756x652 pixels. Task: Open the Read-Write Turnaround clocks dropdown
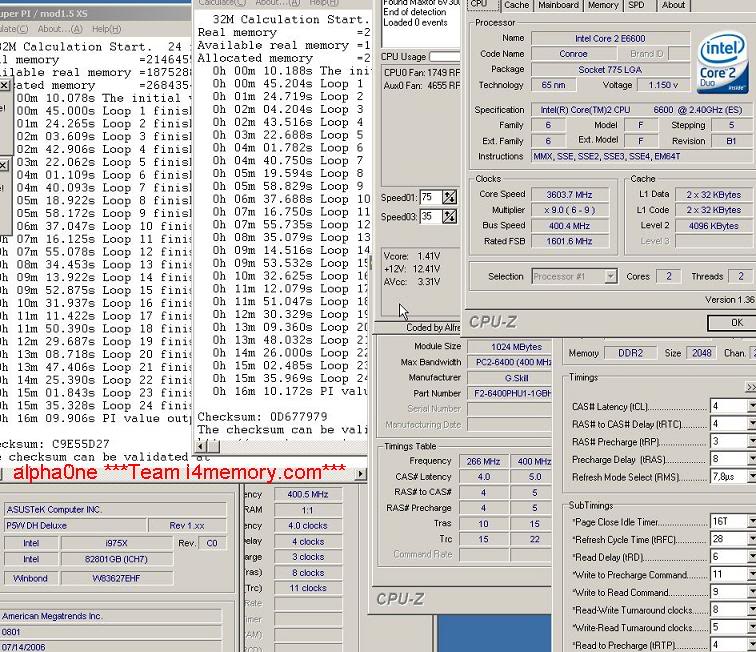(x=751, y=610)
